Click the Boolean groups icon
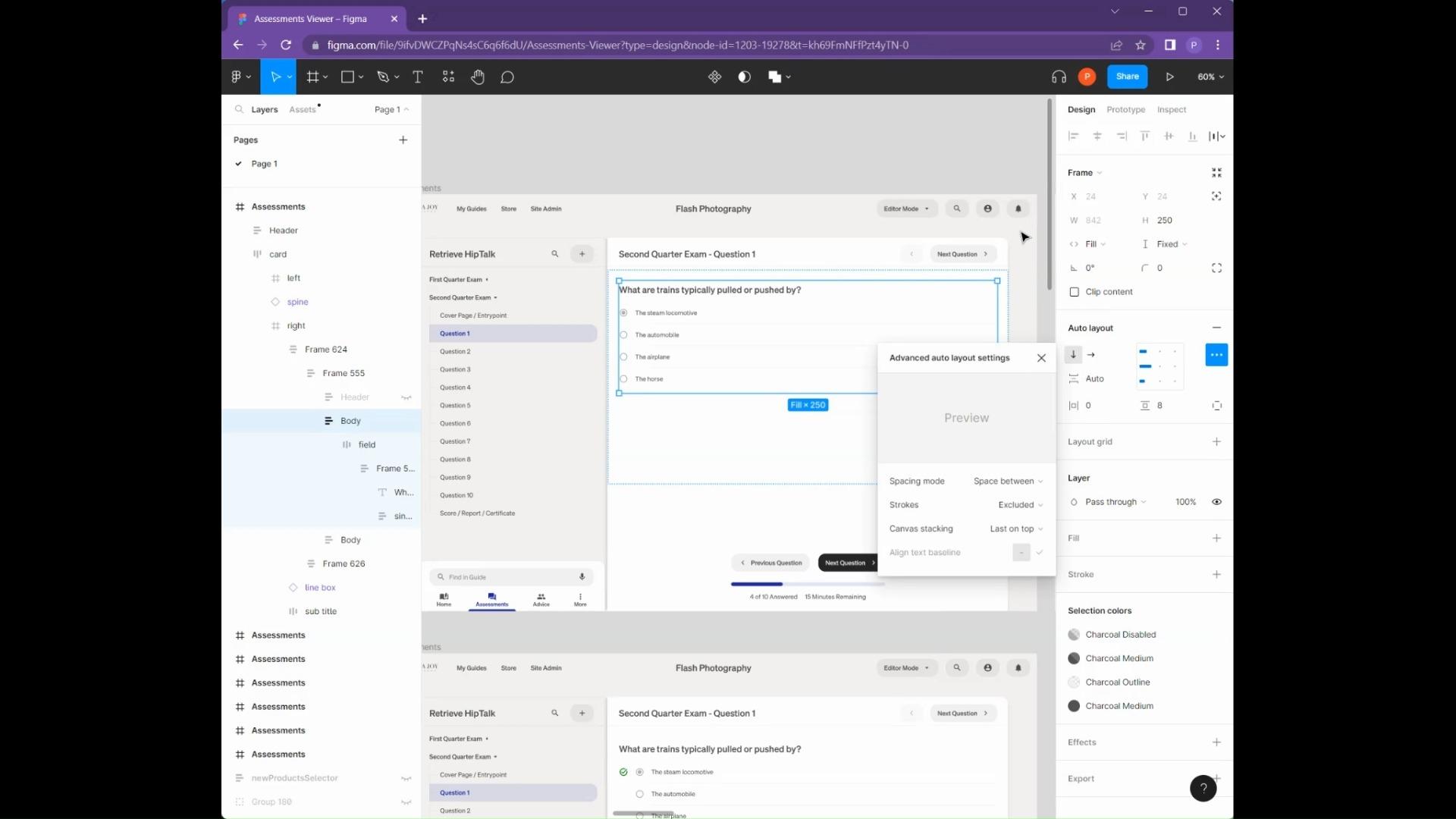 pos(774,77)
